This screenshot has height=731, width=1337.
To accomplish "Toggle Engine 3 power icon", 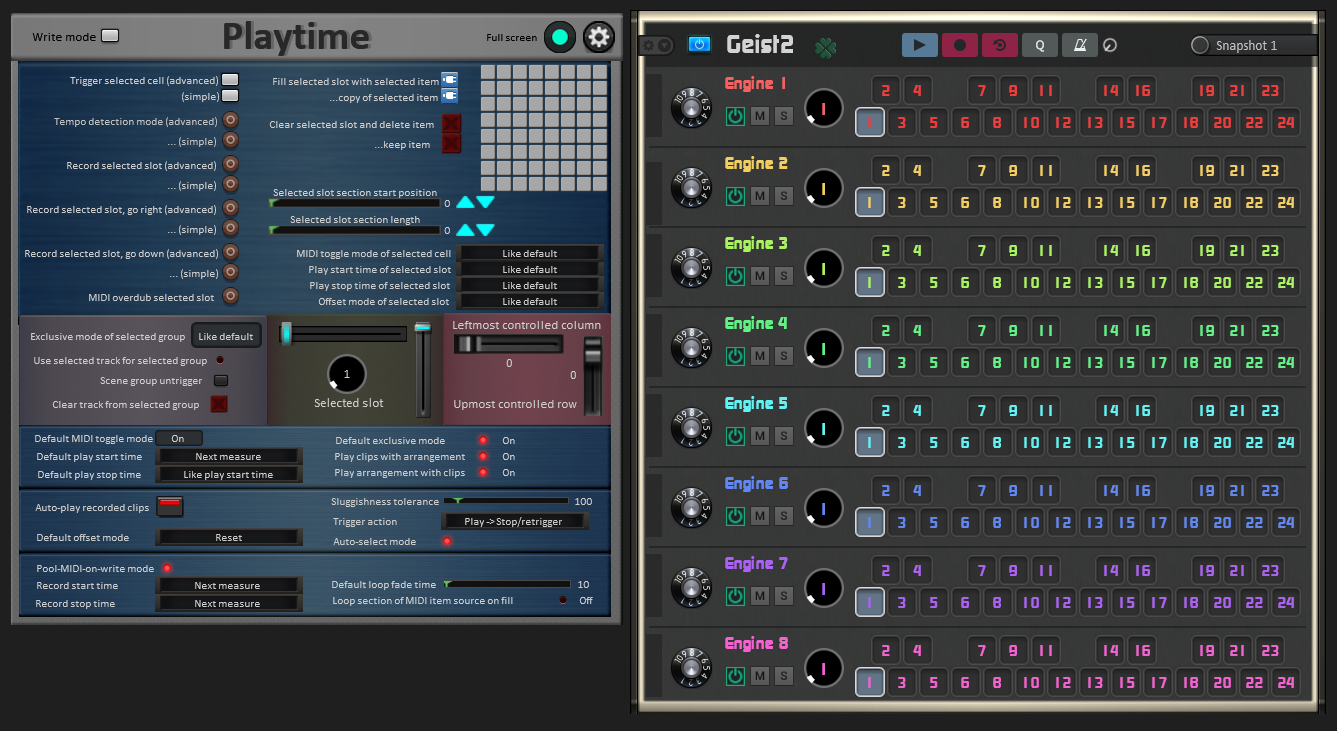I will (x=735, y=276).
